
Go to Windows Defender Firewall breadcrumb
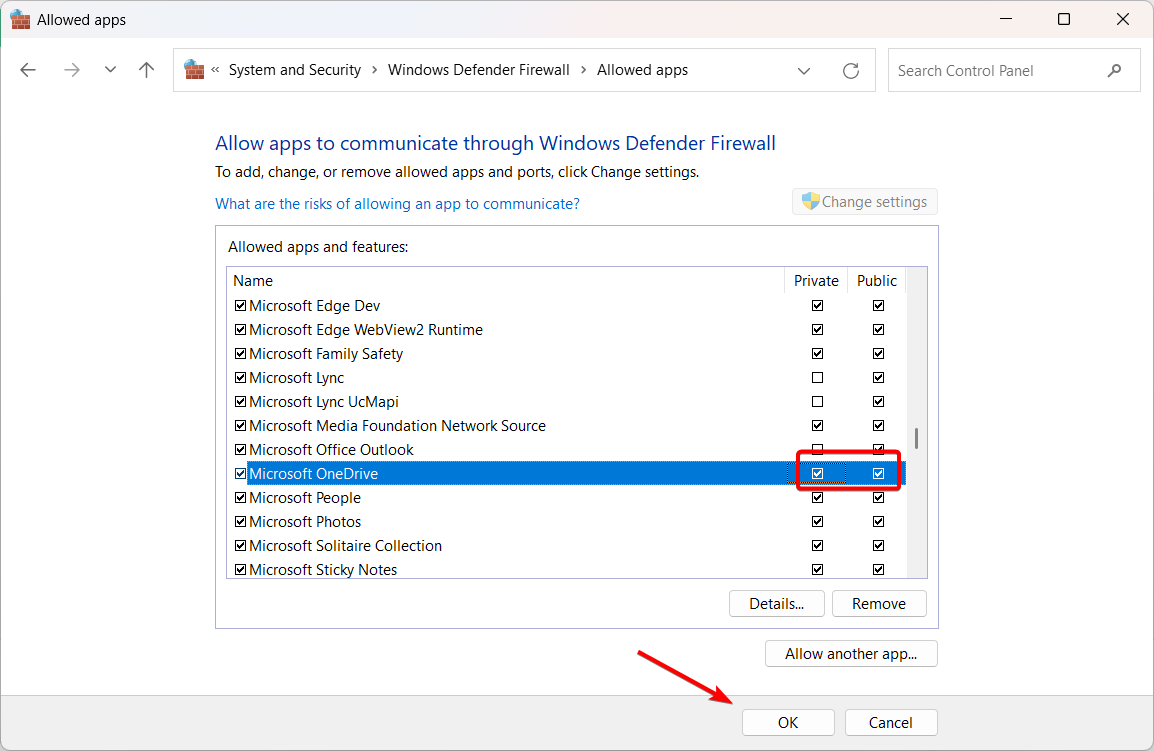click(478, 70)
